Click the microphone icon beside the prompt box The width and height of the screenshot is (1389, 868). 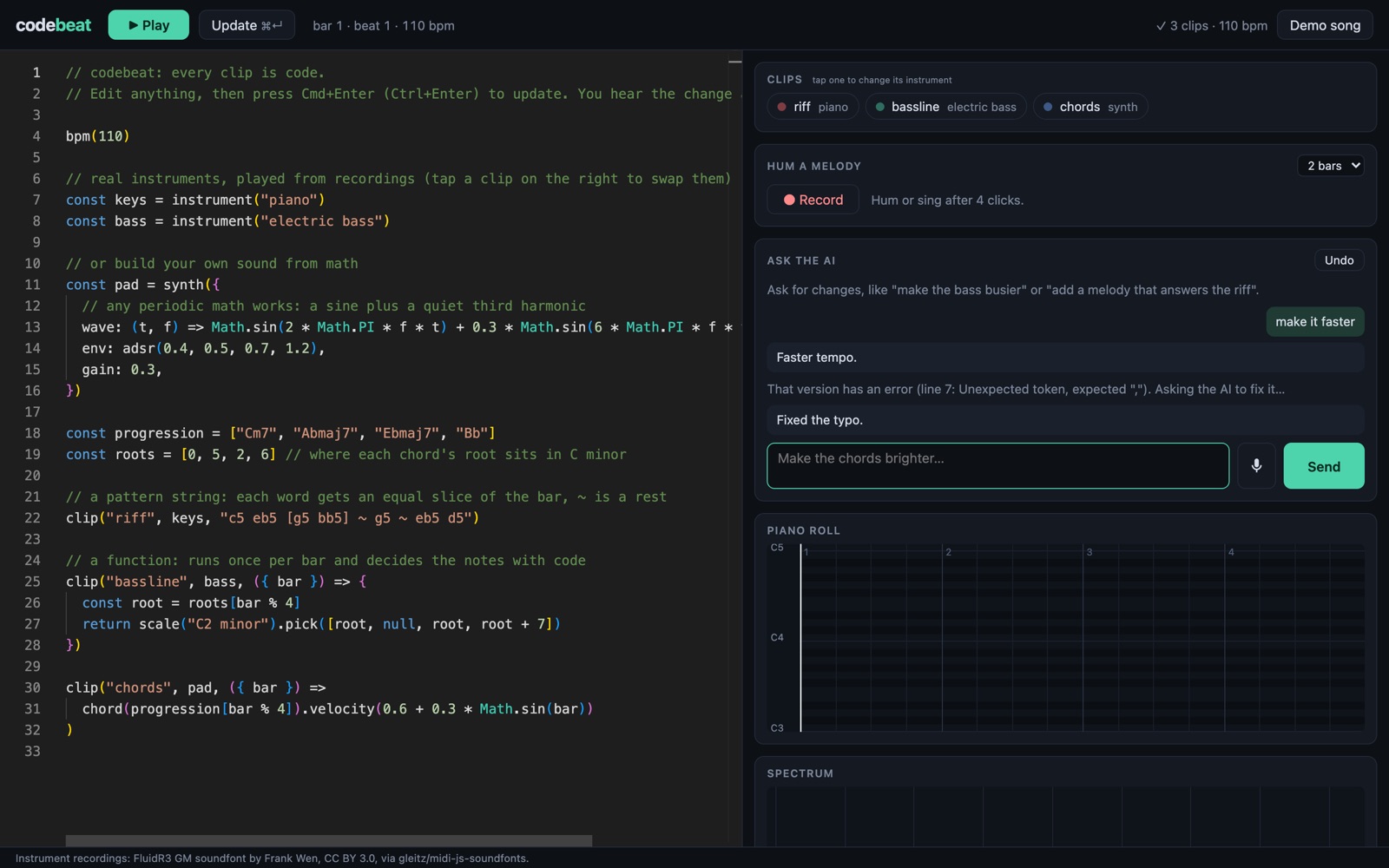point(1256,466)
